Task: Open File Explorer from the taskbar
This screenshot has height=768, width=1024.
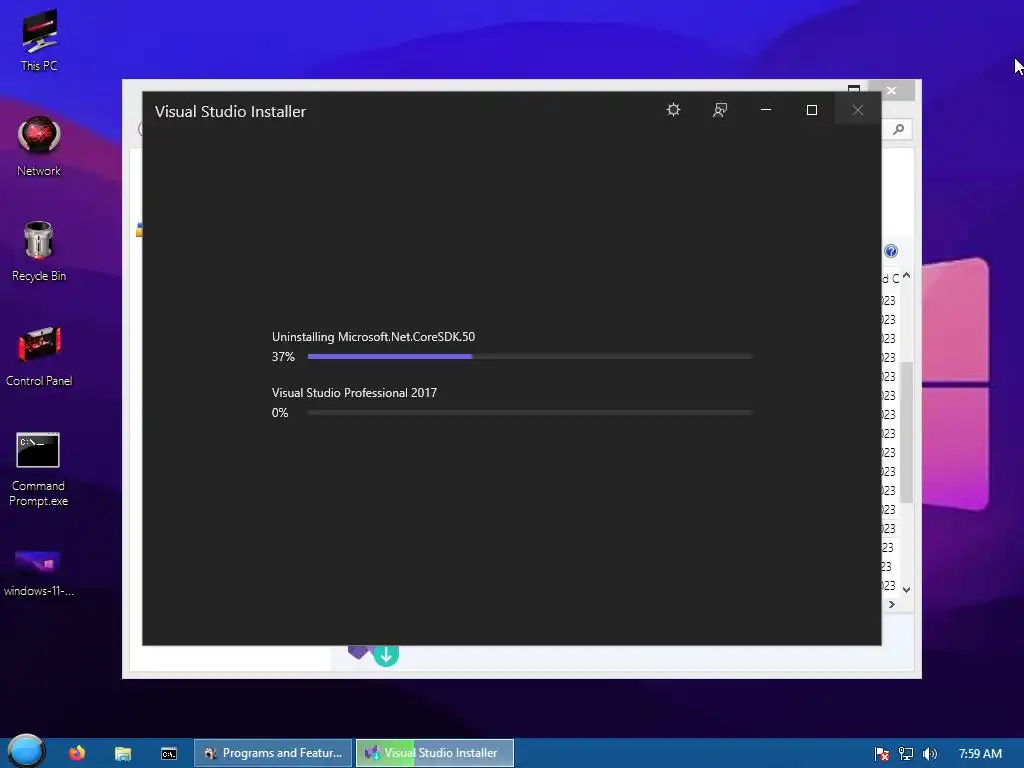Action: pos(123,753)
